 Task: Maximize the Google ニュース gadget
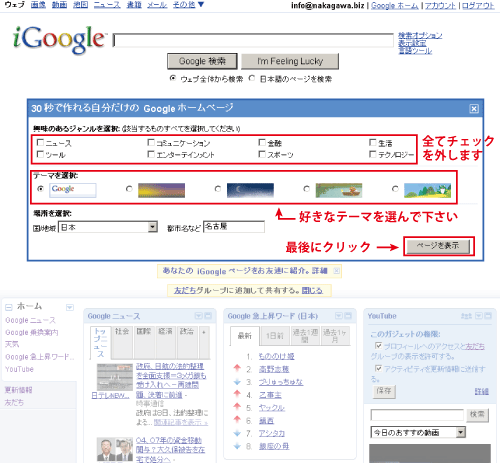click(208, 316)
